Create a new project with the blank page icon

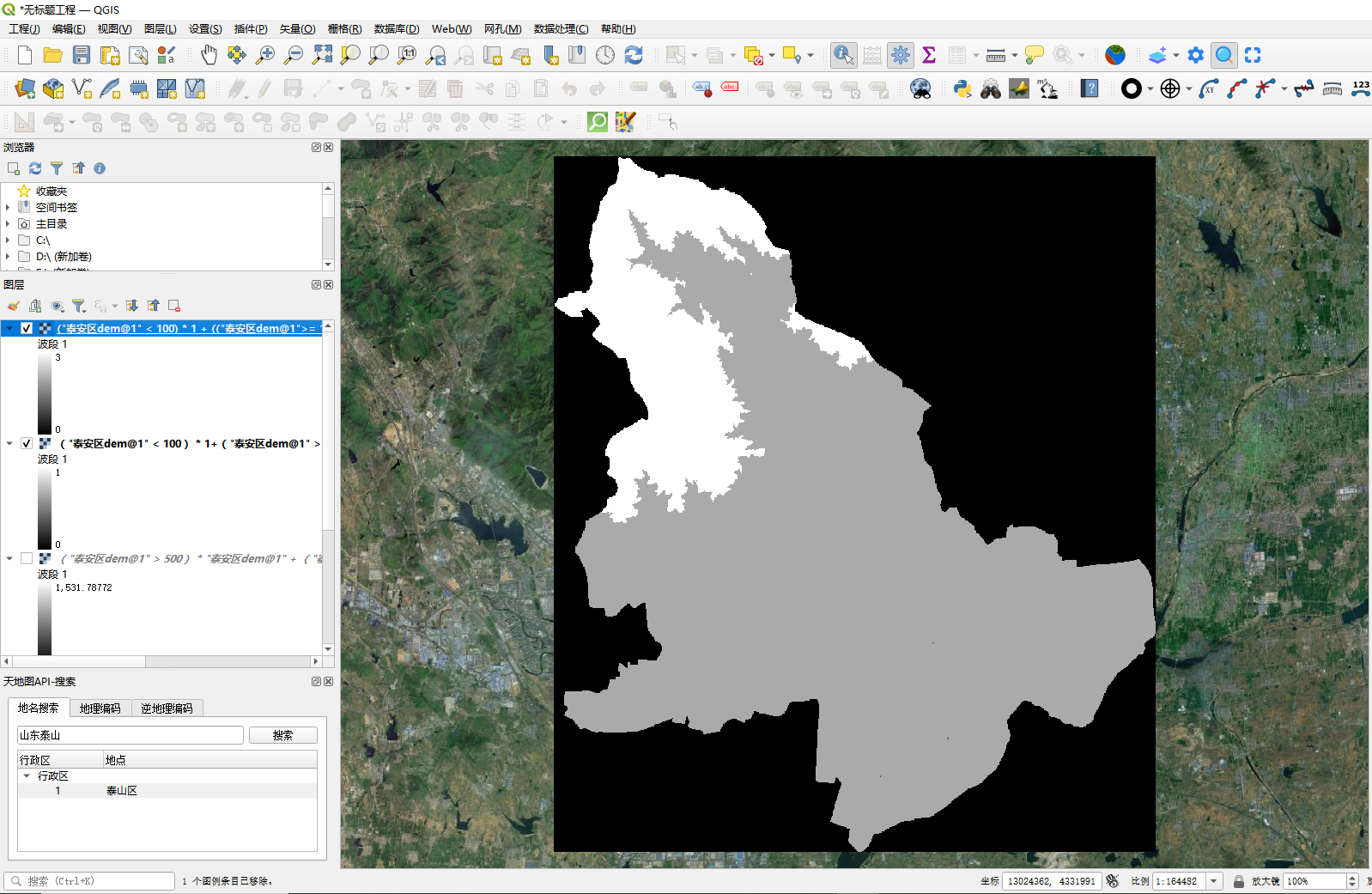[25, 56]
